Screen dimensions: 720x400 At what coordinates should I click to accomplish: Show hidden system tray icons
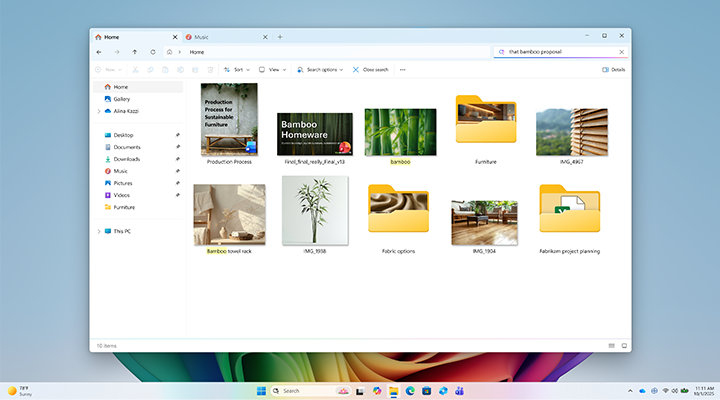tap(630, 391)
